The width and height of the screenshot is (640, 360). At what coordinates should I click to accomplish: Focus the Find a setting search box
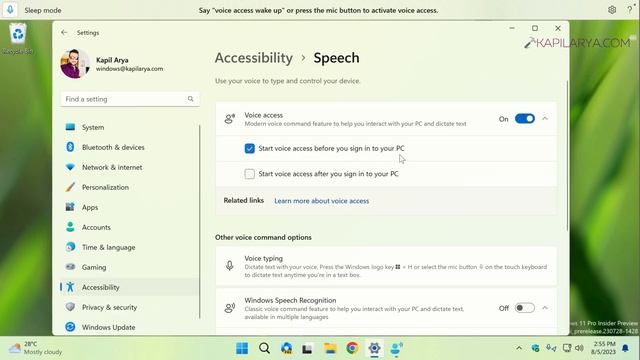(130, 99)
